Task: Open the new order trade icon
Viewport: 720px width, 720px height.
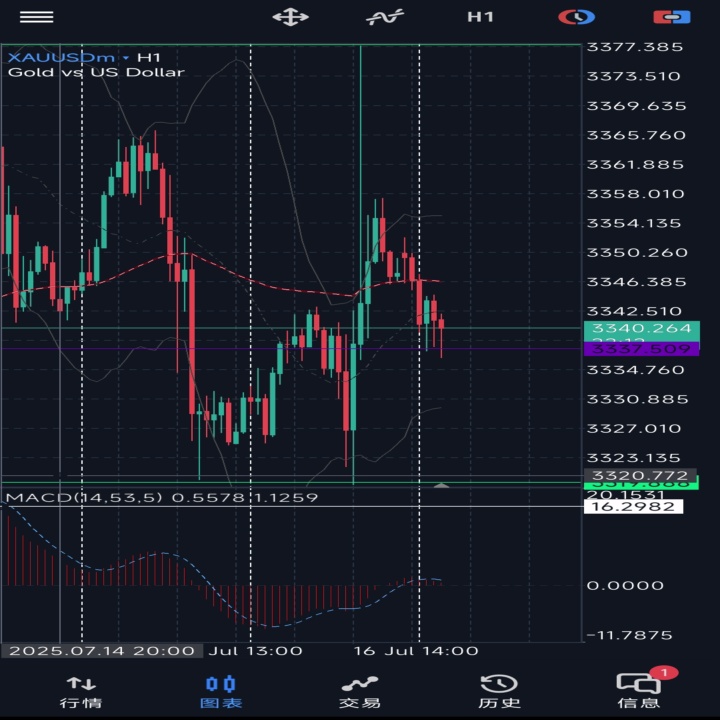Action: tap(672, 17)
